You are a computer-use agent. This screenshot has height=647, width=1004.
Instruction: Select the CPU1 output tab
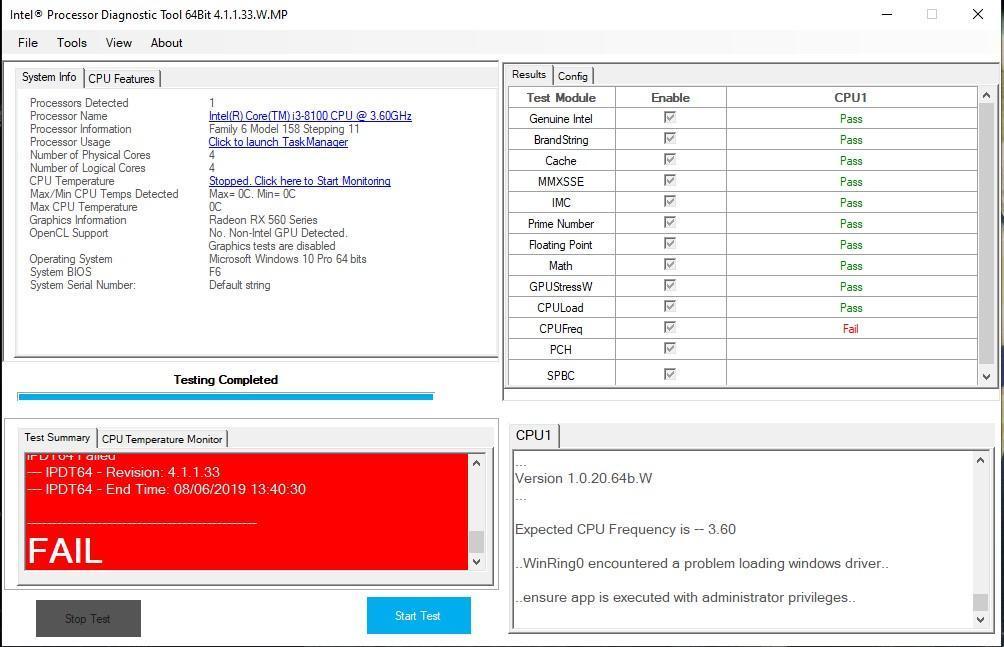534,435
